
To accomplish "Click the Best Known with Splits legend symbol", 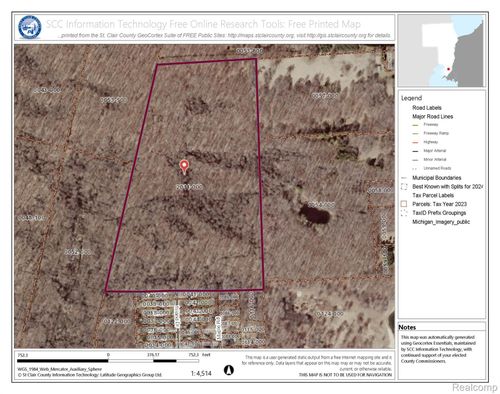I will click(404, 187).
